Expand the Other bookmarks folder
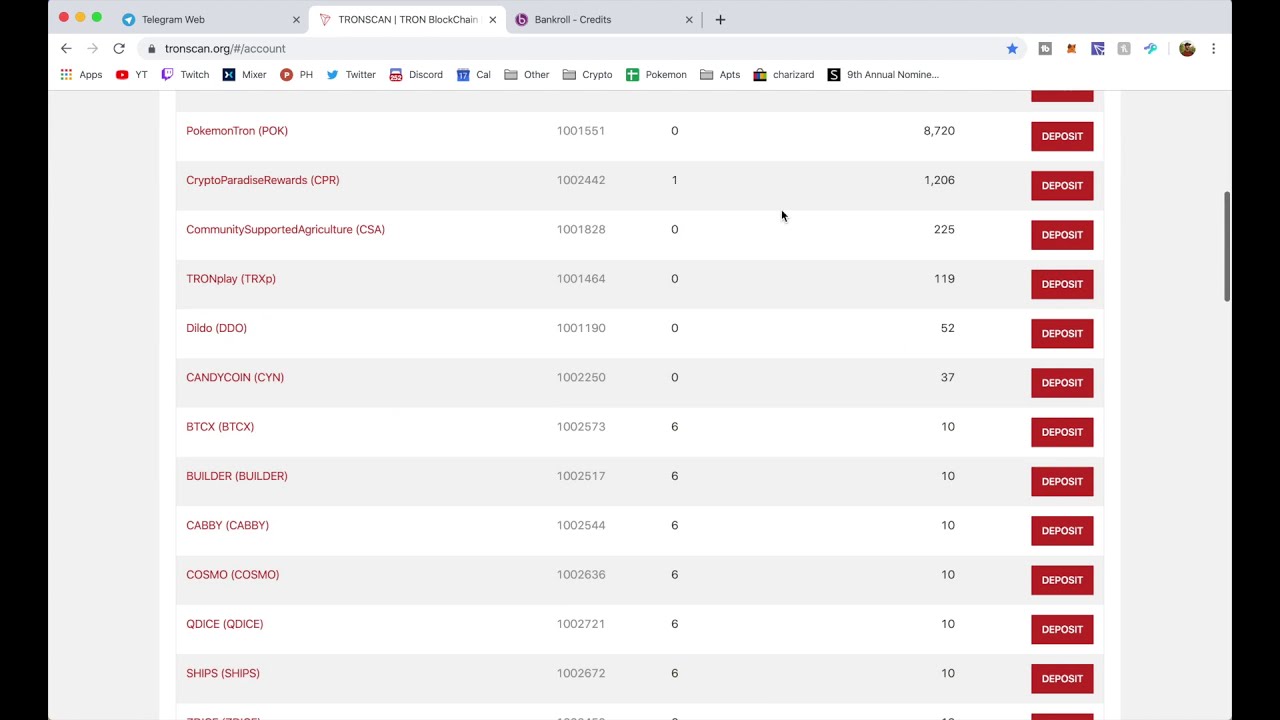Image resolution: width=1280 pixels, height=720 pixels. [x=527, y=74]
